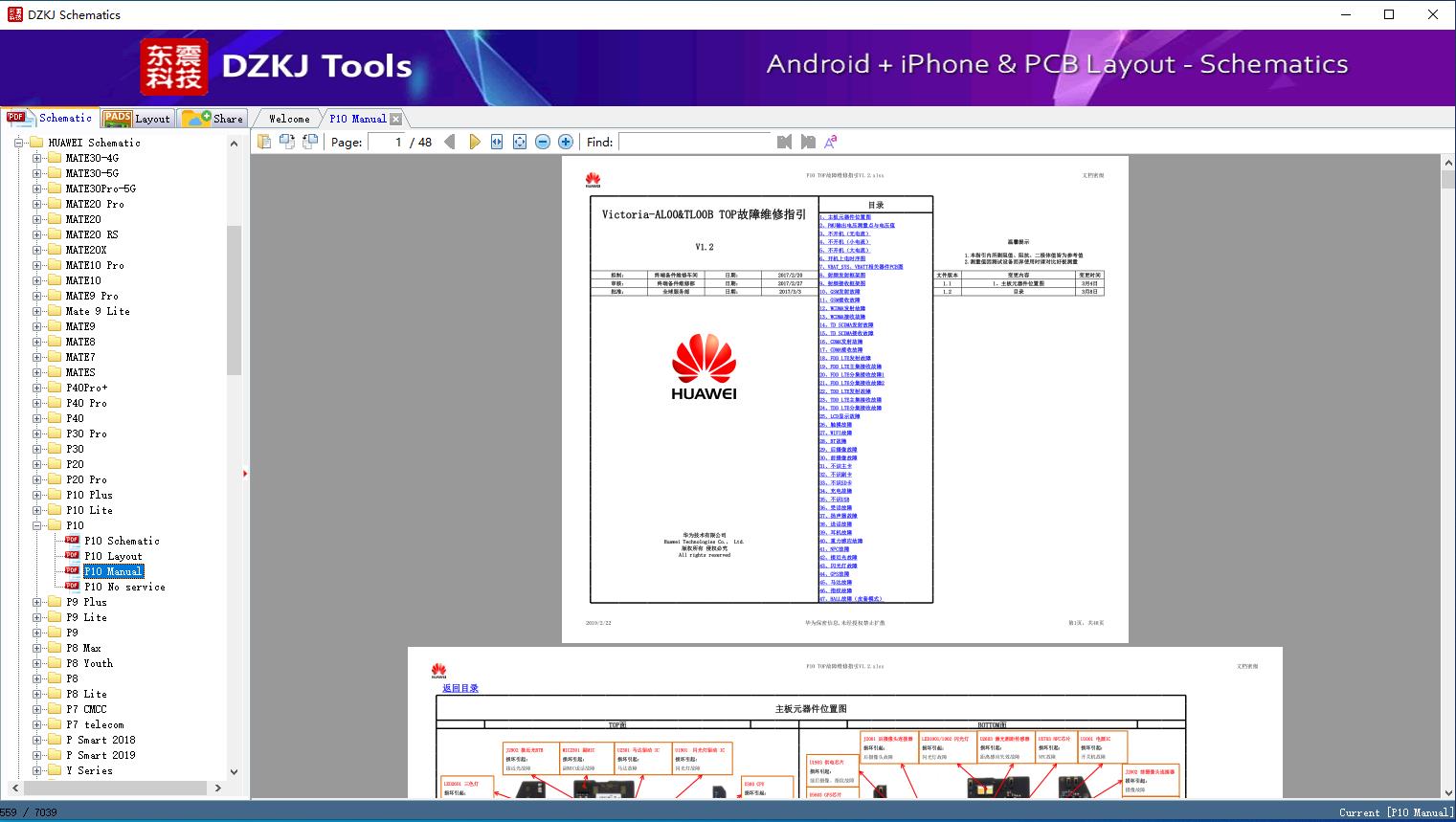Click the find next icon
This screenshot has height=822, width=1456.
click(x=808, y=142)
